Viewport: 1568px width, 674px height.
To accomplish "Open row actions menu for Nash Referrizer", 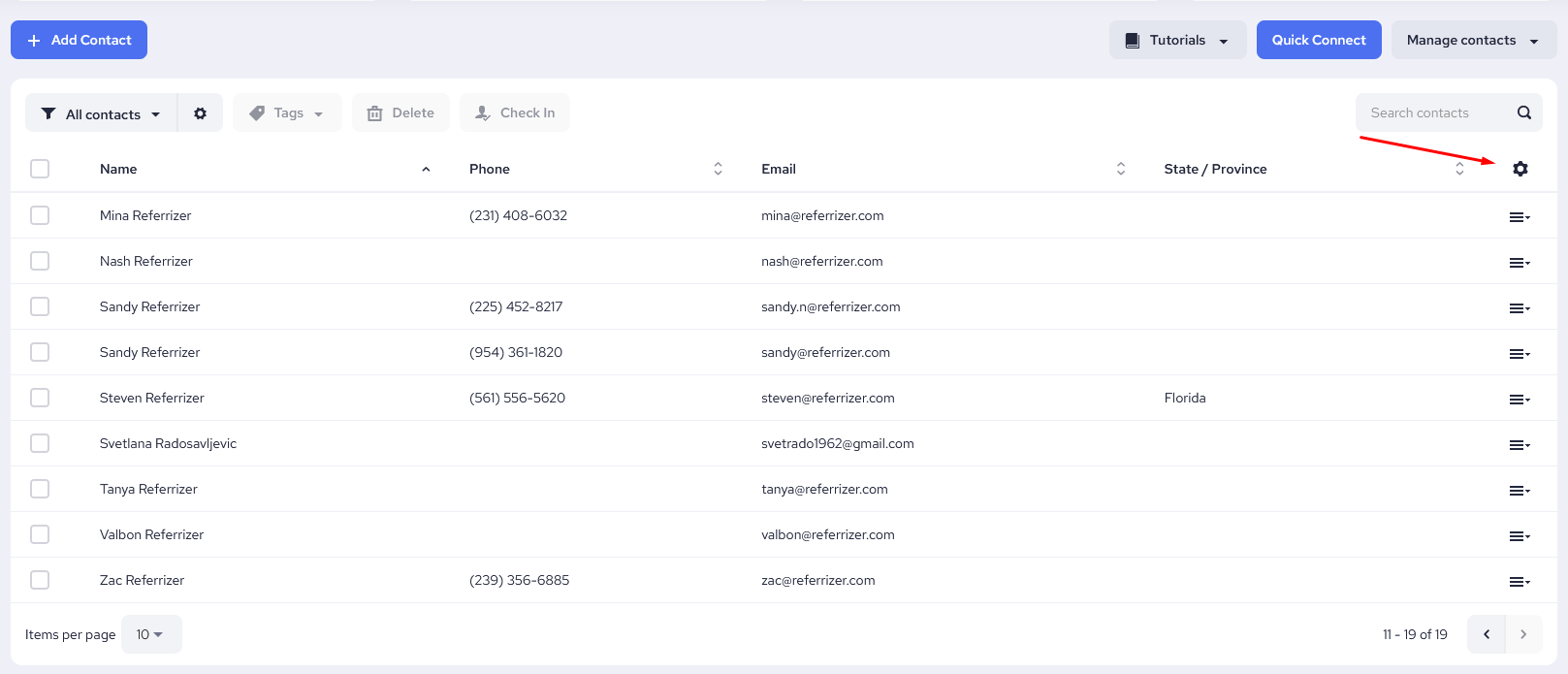I will (x=1520, y=263).
